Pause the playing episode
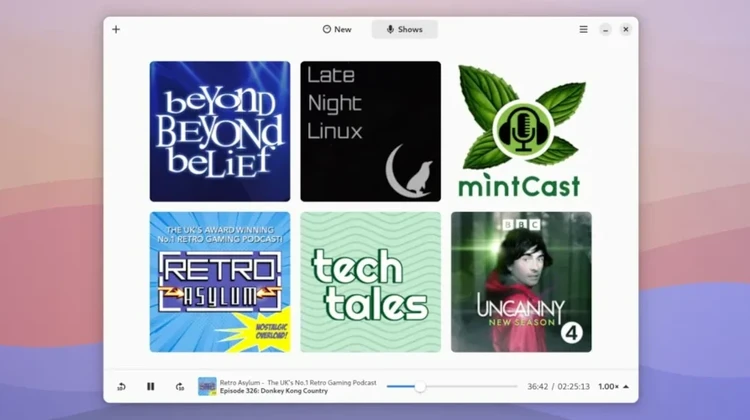The width and height of the screenshot is (750, 420). [x=151, y=387]
